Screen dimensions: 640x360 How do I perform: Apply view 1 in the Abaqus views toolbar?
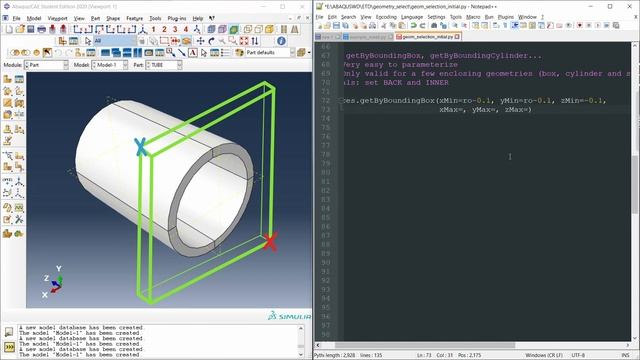[x=153, y=29]
